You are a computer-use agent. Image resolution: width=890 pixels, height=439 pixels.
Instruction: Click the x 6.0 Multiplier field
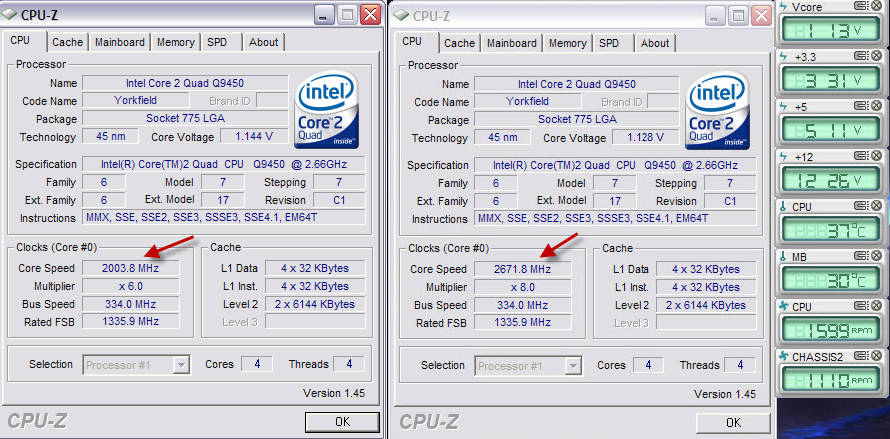pyautogui.click(x=131, y=286)
